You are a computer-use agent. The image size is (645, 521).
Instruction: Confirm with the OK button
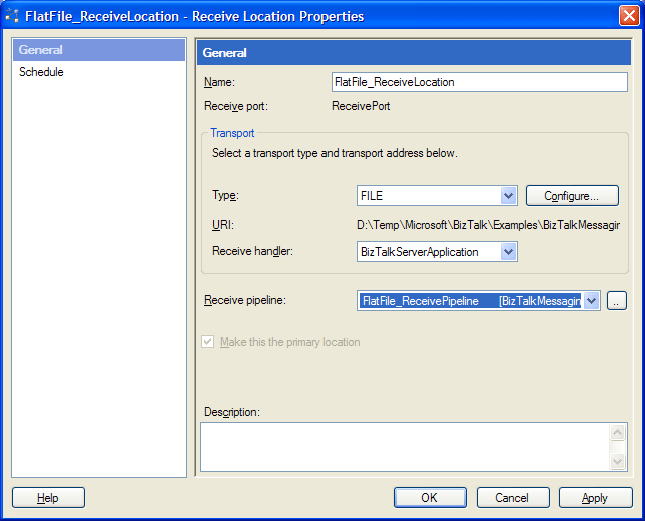(x=430, y=498)
